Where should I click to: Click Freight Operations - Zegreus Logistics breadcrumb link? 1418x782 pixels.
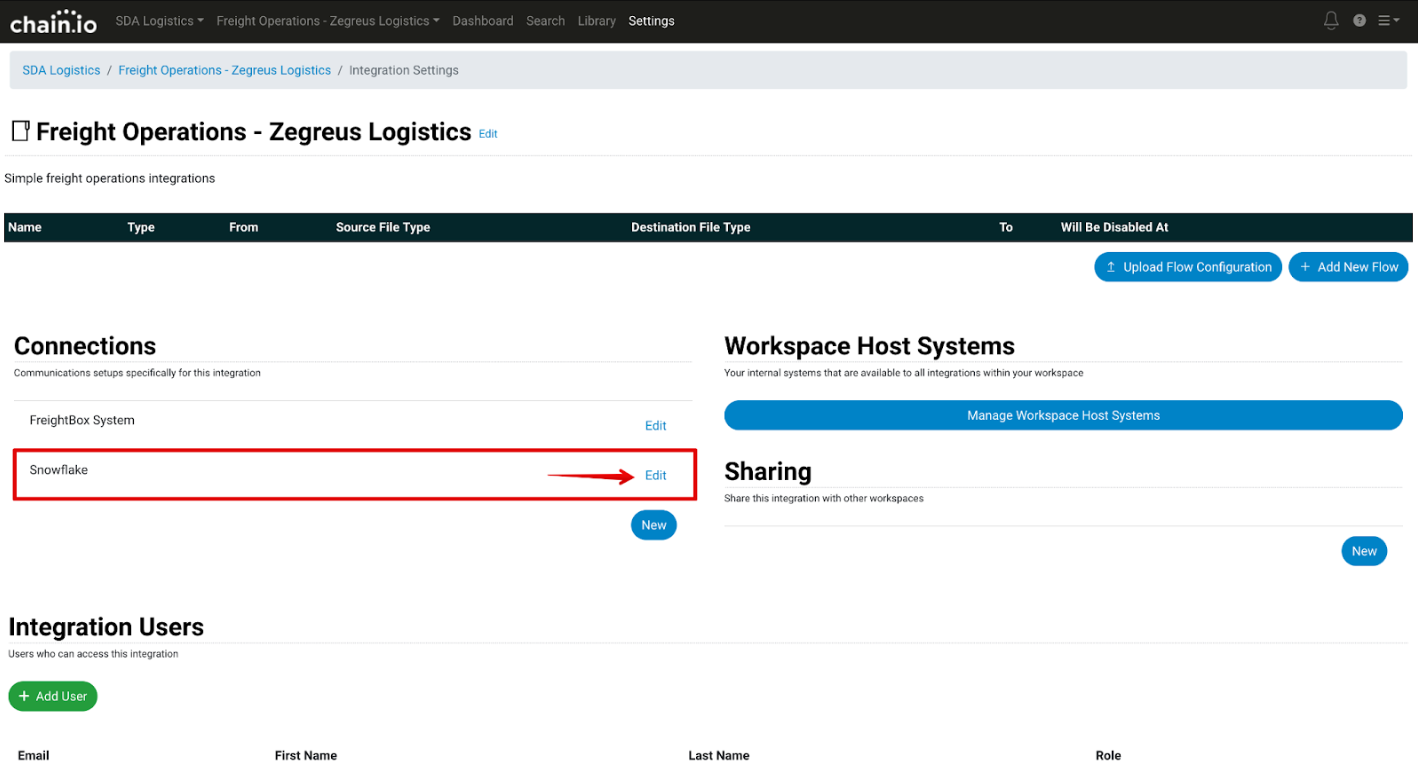(x=225, y=71)
